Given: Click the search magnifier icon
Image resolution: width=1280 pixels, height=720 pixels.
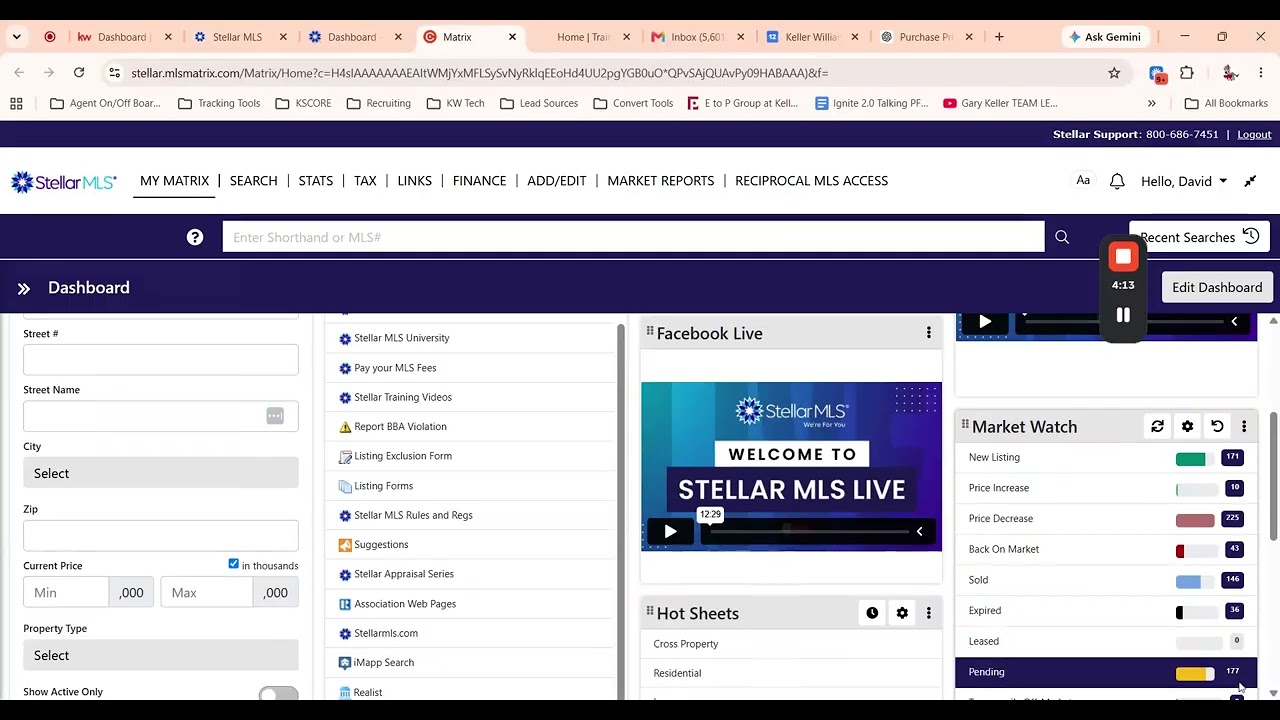Looking at the screenshot, I should pos(1062,237).
